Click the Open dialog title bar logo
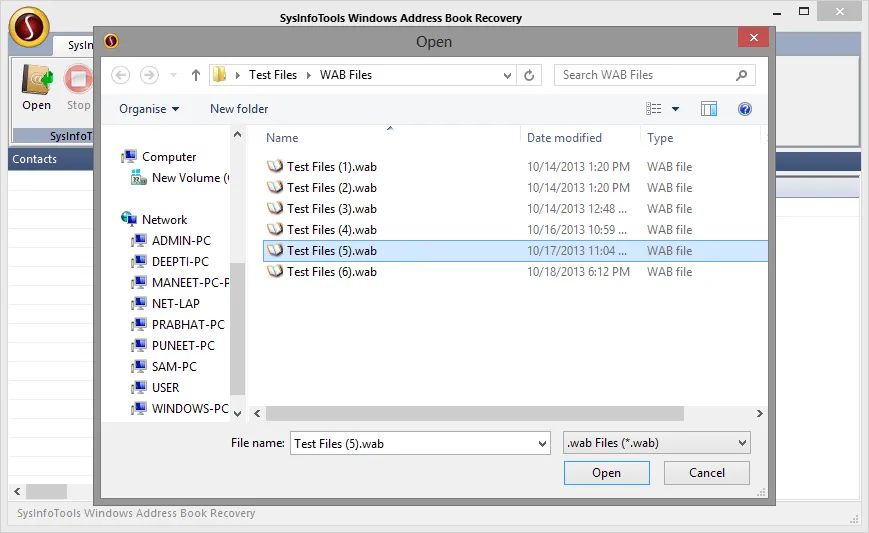The height and width of the screenshot is (533, 869). pyautogui.click(x=111, y=41)
